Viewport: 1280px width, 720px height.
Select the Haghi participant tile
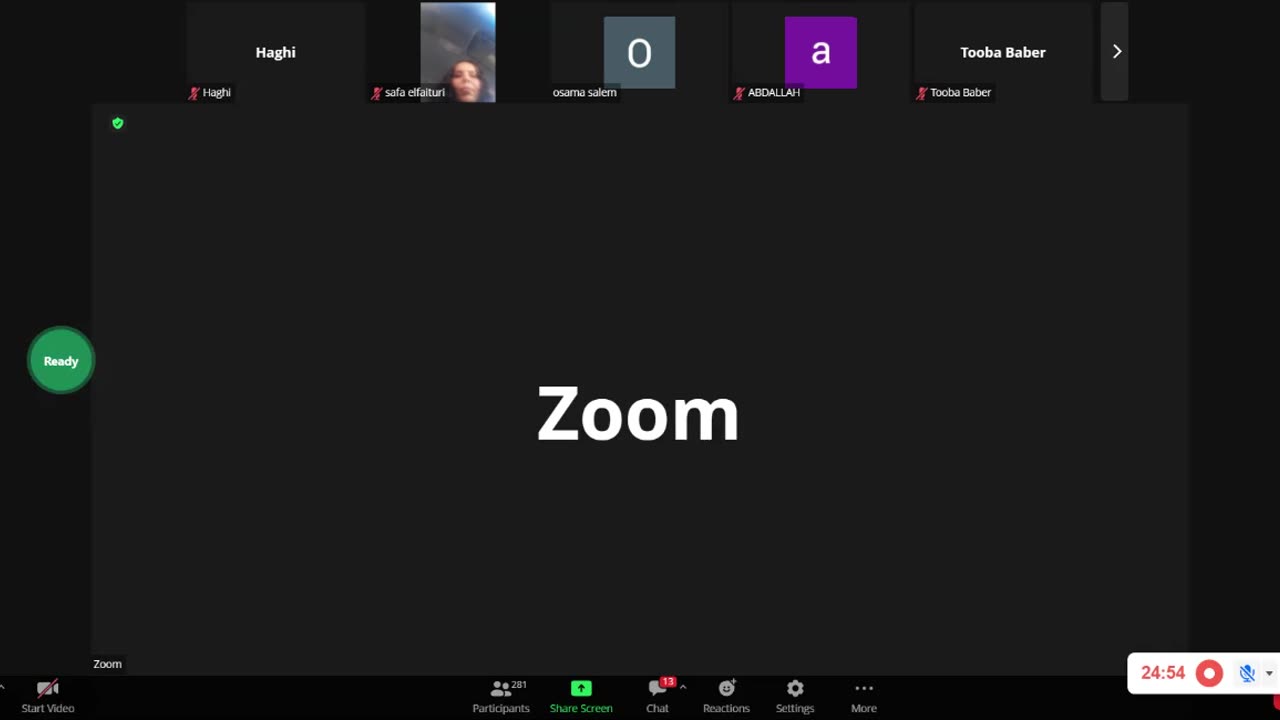tap(276, 52)
